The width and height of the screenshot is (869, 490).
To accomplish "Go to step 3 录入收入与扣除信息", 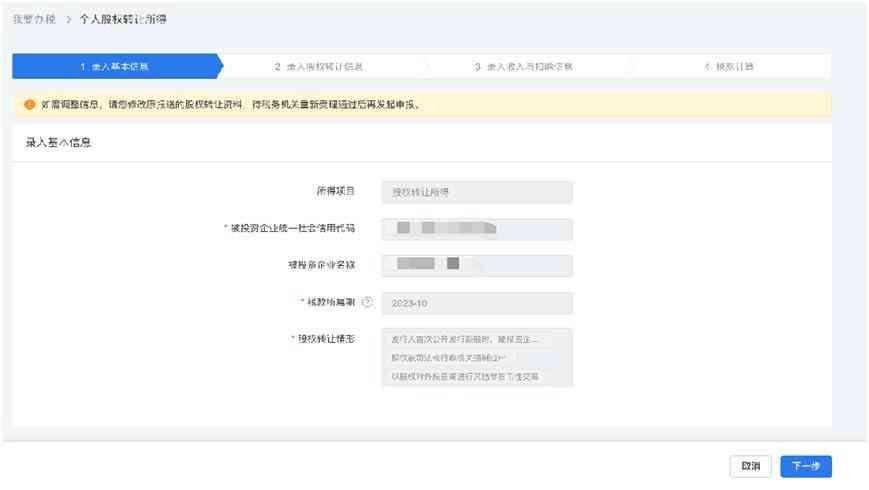I will pyautogui.click(x=524, y=67).
